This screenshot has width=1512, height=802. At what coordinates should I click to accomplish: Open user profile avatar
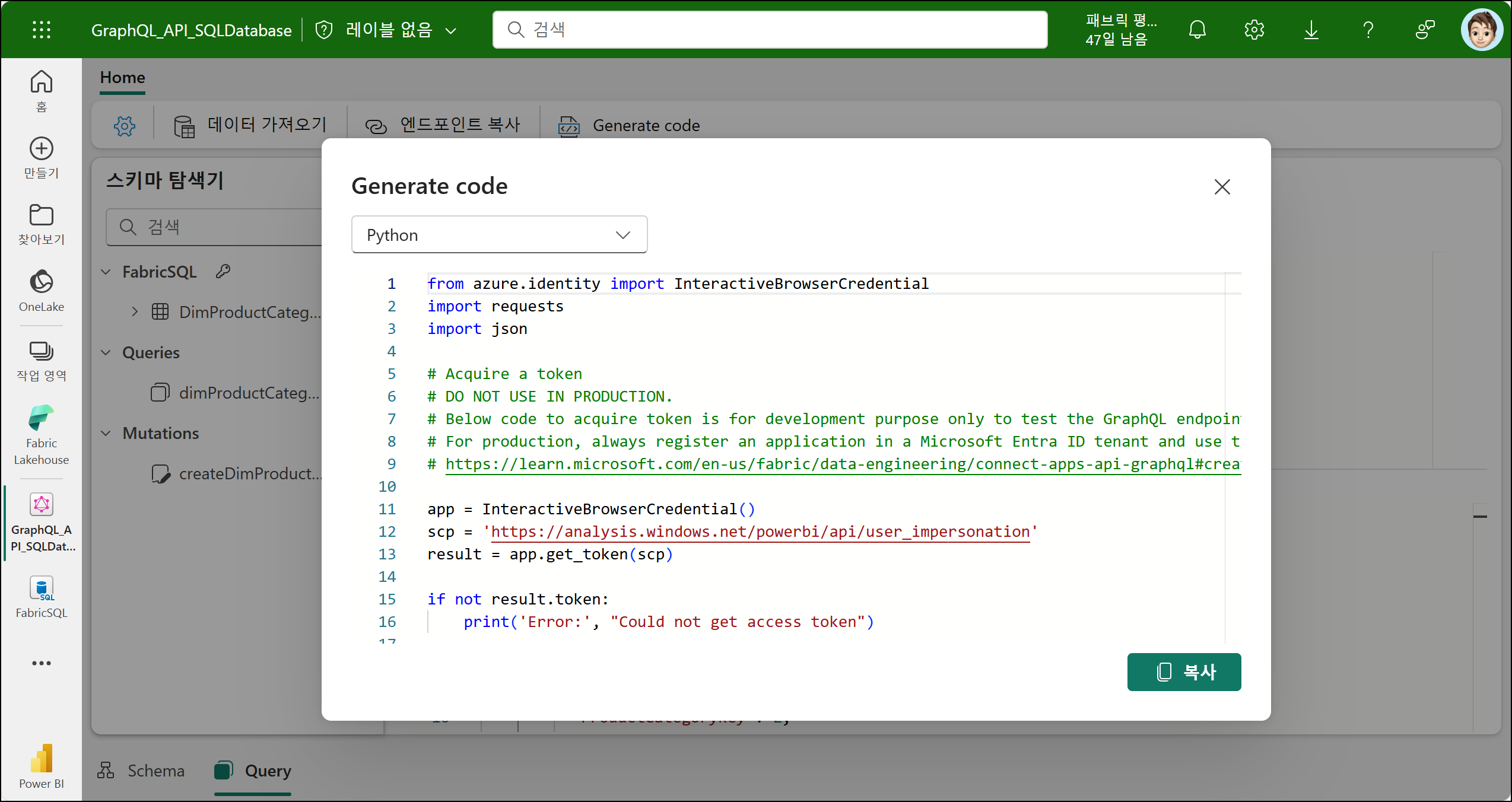pos(1481,30)
